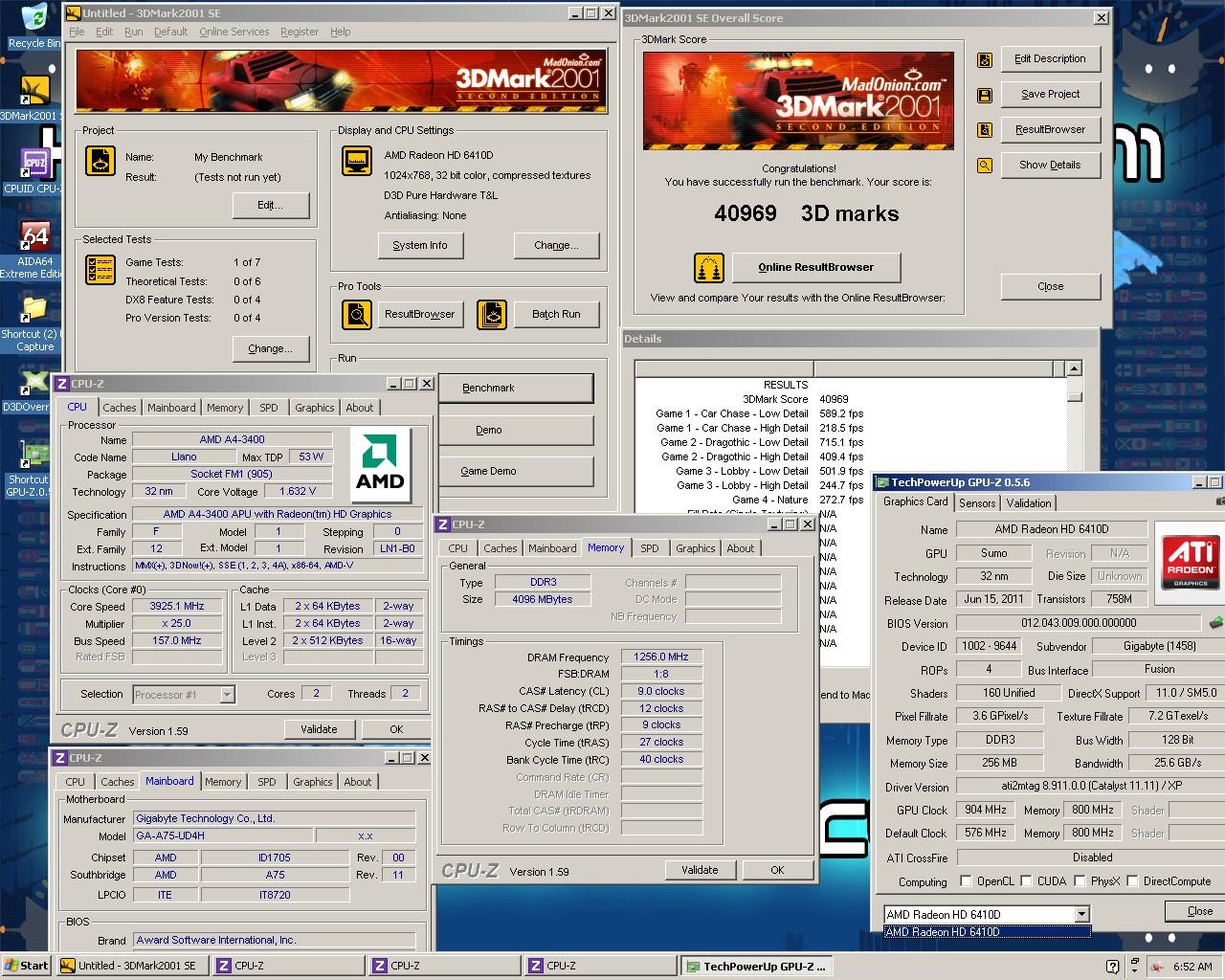The width and height of the screenshot is (1225, 980).
Task: Switch to TechPowerUp GPU-Z taskbar item
Action: 756,966
